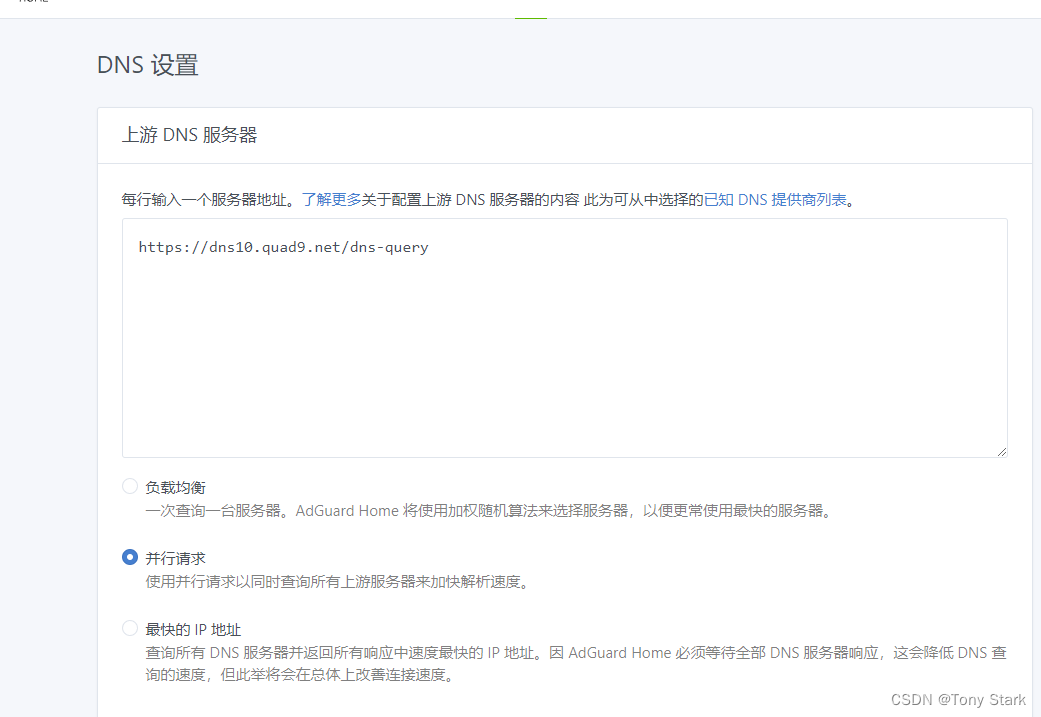Viewport: 1041px width, 717px height.
Task: Click the 并行请求 description text
Action: [339, 582]
